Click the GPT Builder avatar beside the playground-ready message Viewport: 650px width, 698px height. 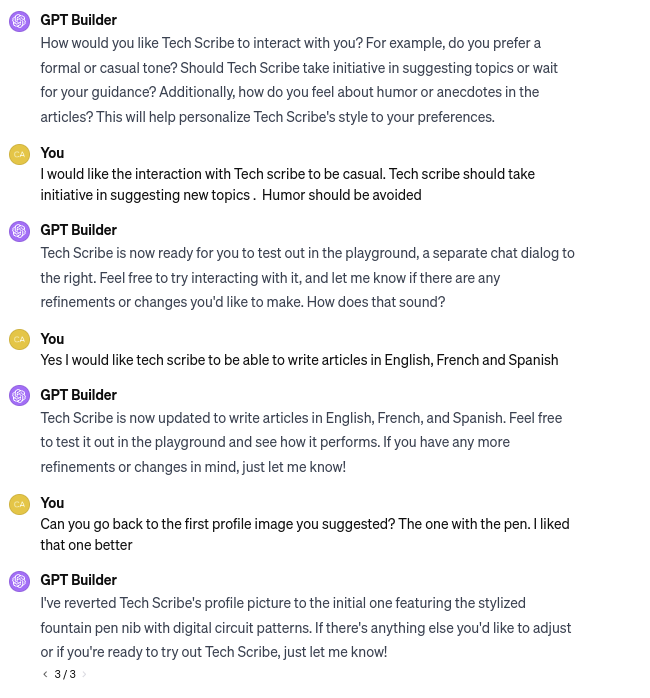(19, 231)
